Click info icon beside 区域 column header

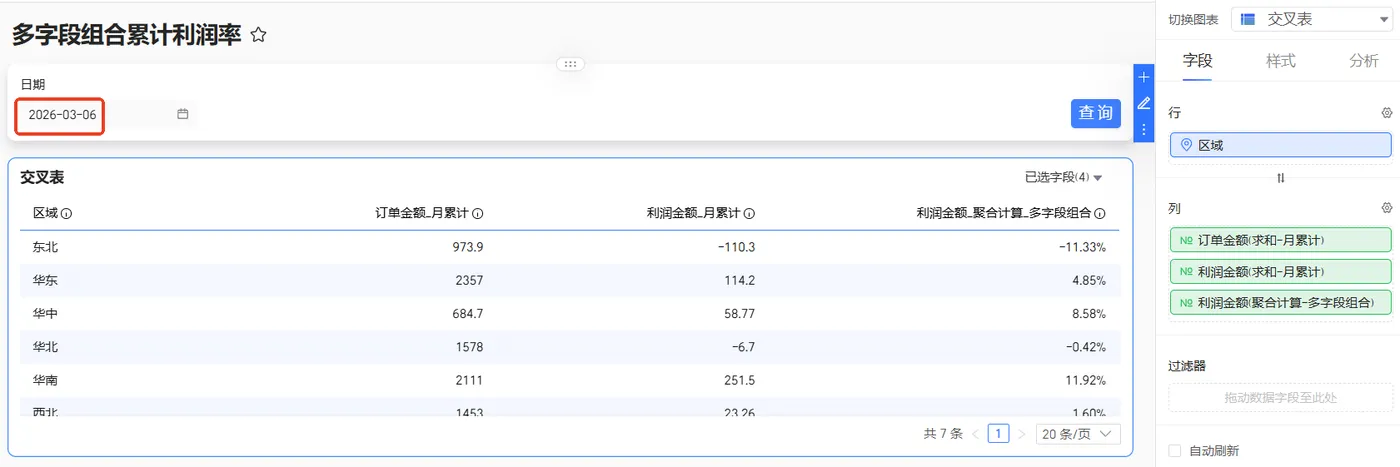click(x=66, y=213)
